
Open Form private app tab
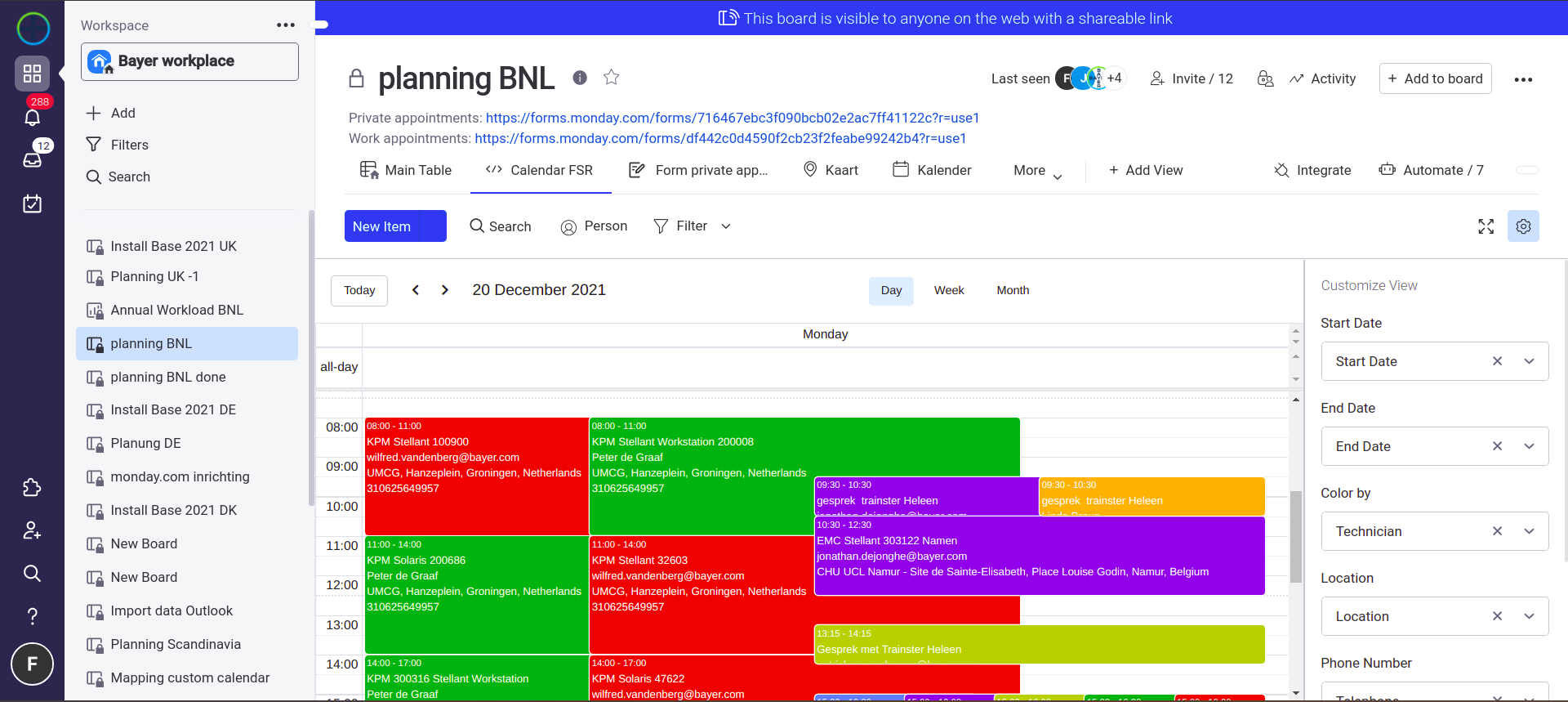point(698,170)
